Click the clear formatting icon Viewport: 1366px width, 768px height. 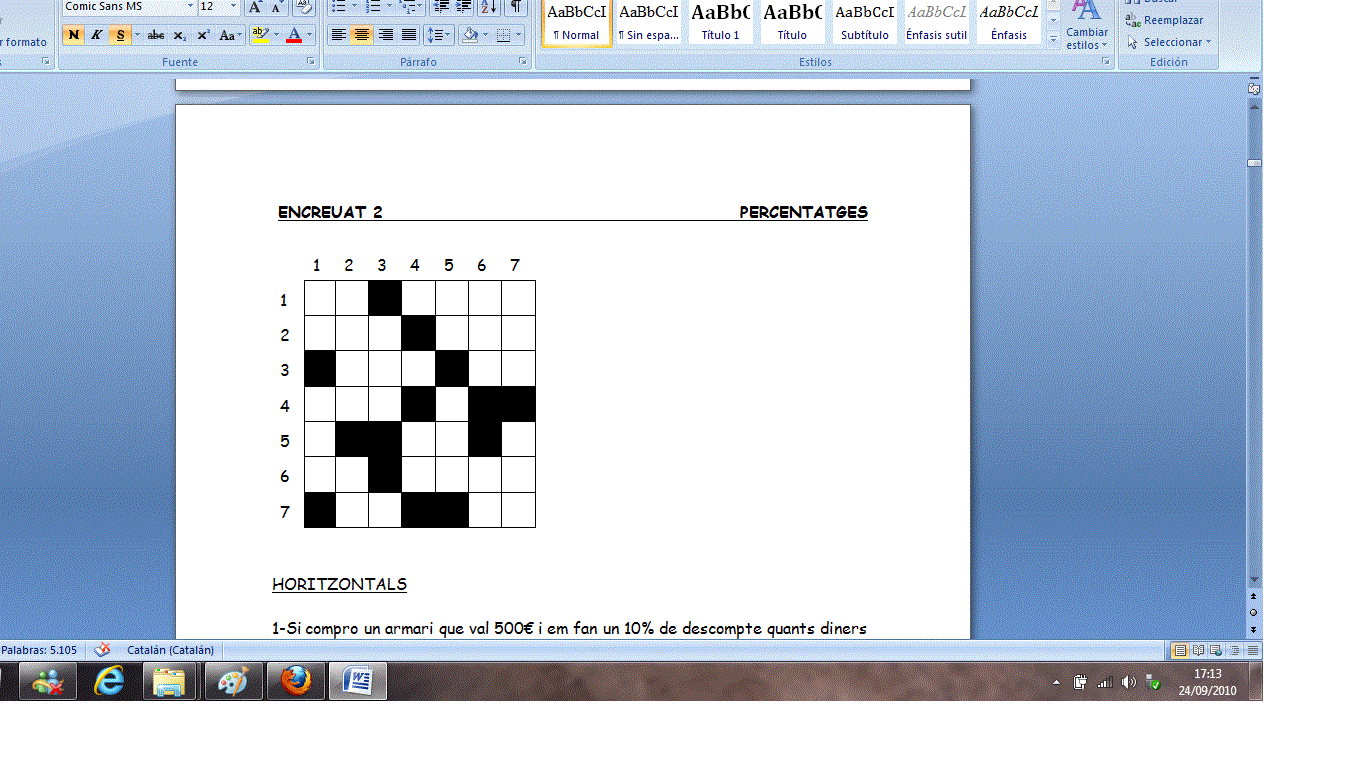[303, 7]
